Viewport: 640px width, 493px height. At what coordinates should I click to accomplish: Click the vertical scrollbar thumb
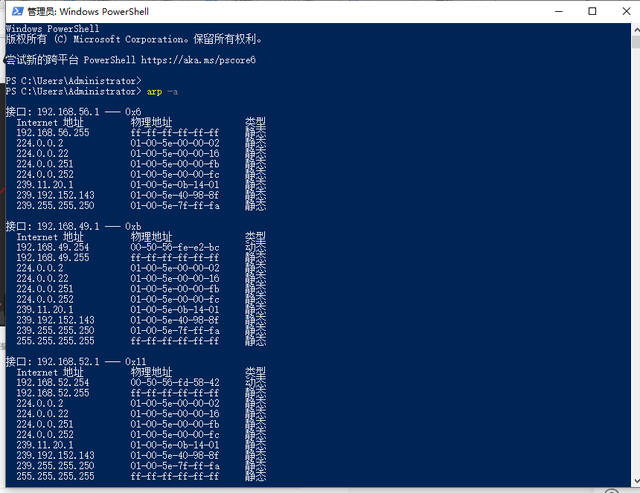636,42
